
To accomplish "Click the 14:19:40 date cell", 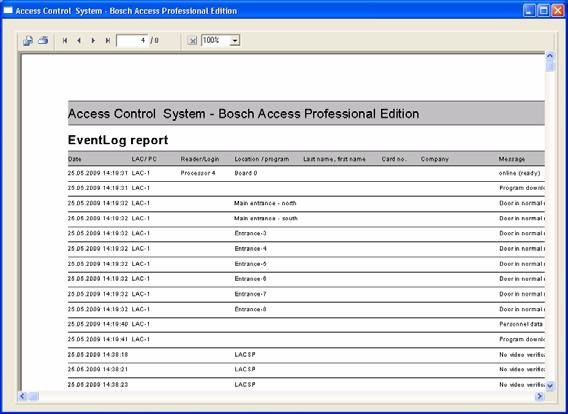I will (x=98, y=324).
